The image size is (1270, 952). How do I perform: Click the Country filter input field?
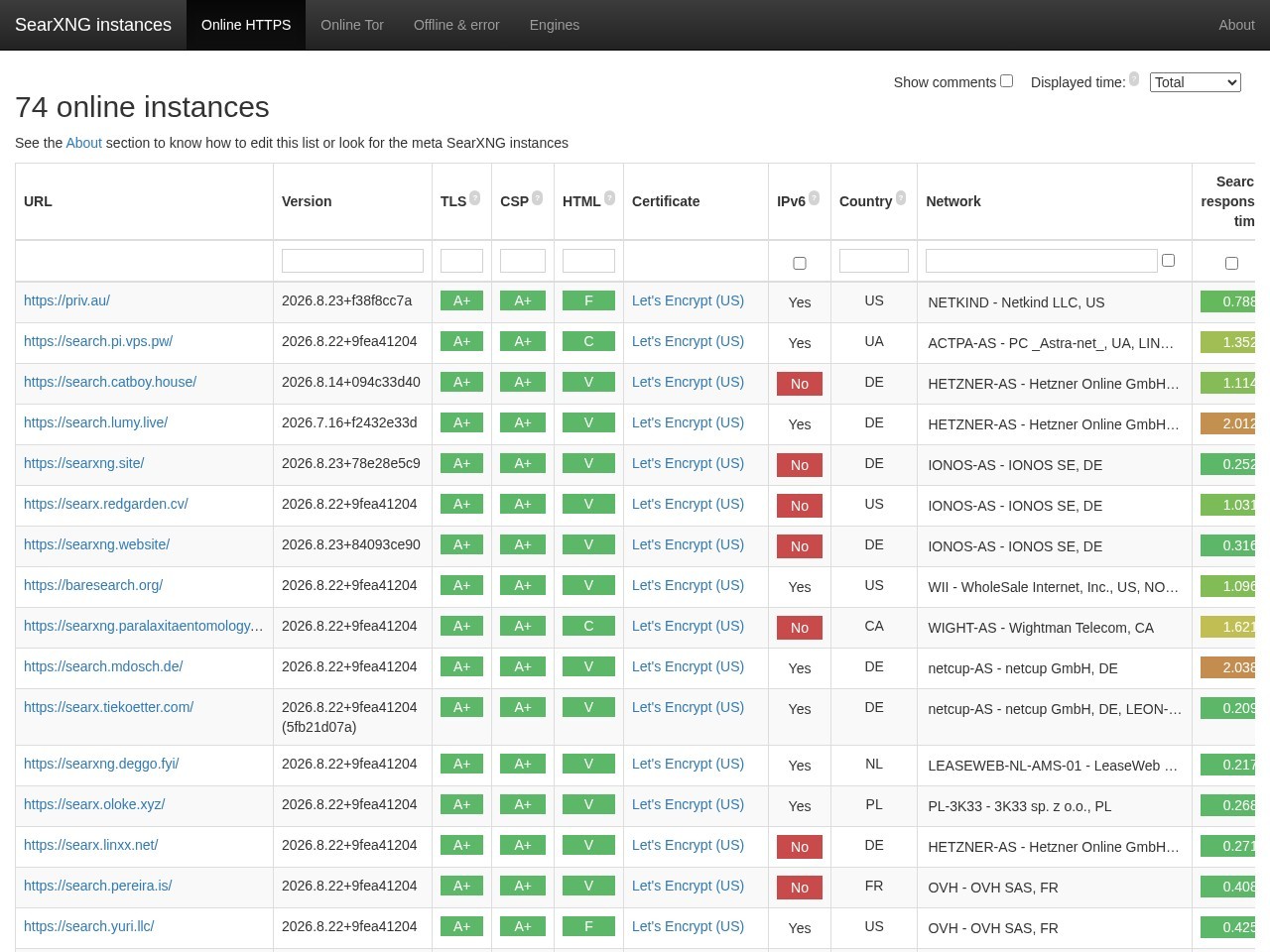point(874,261)
